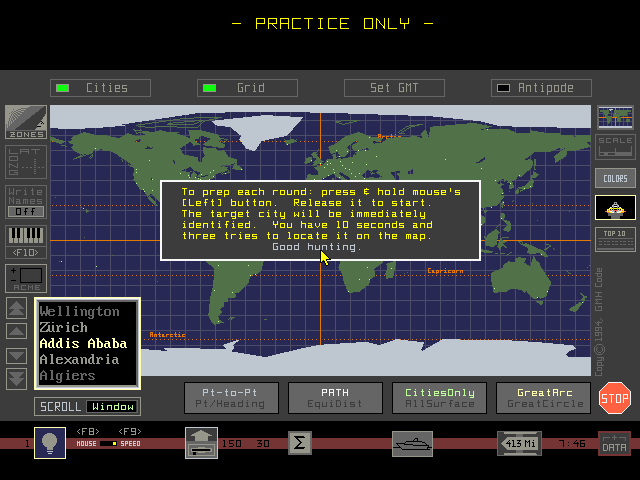
Task: Click the Antarctic circle label
Action: point(167,335)
